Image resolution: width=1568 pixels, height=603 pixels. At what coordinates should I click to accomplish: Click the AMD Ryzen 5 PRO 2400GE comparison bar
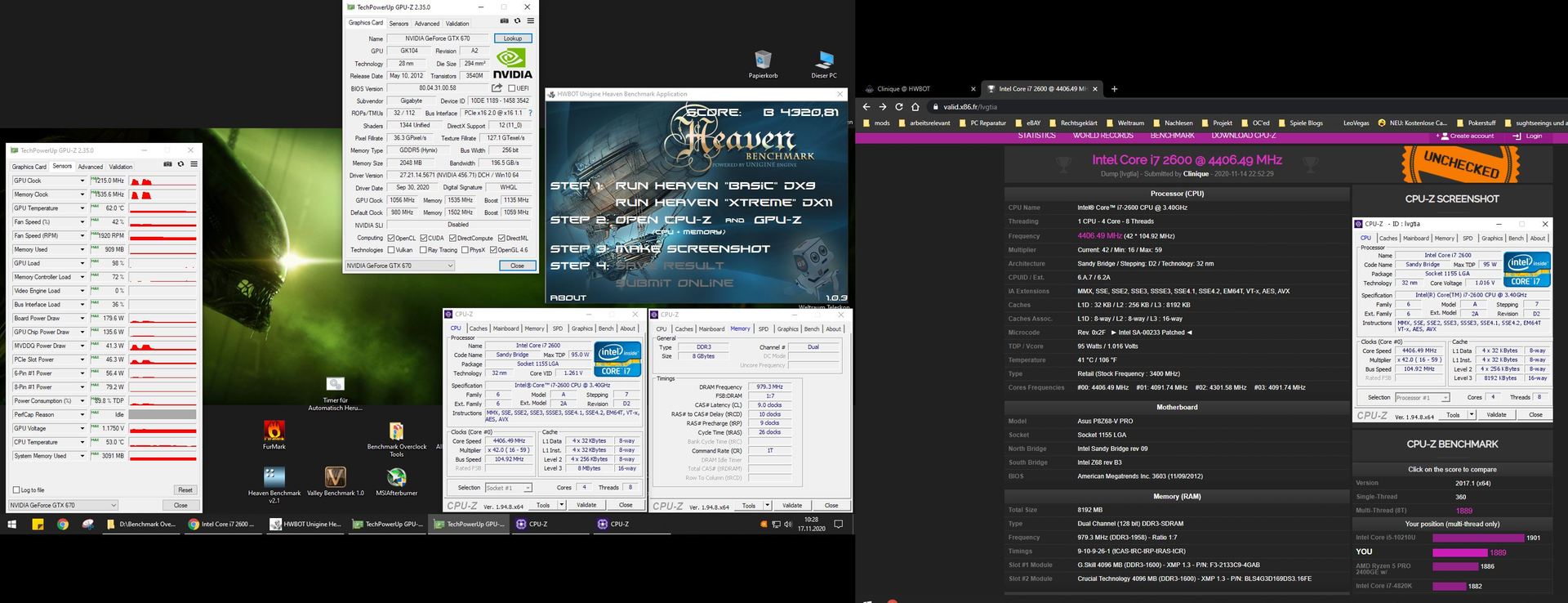[1455, 566]
